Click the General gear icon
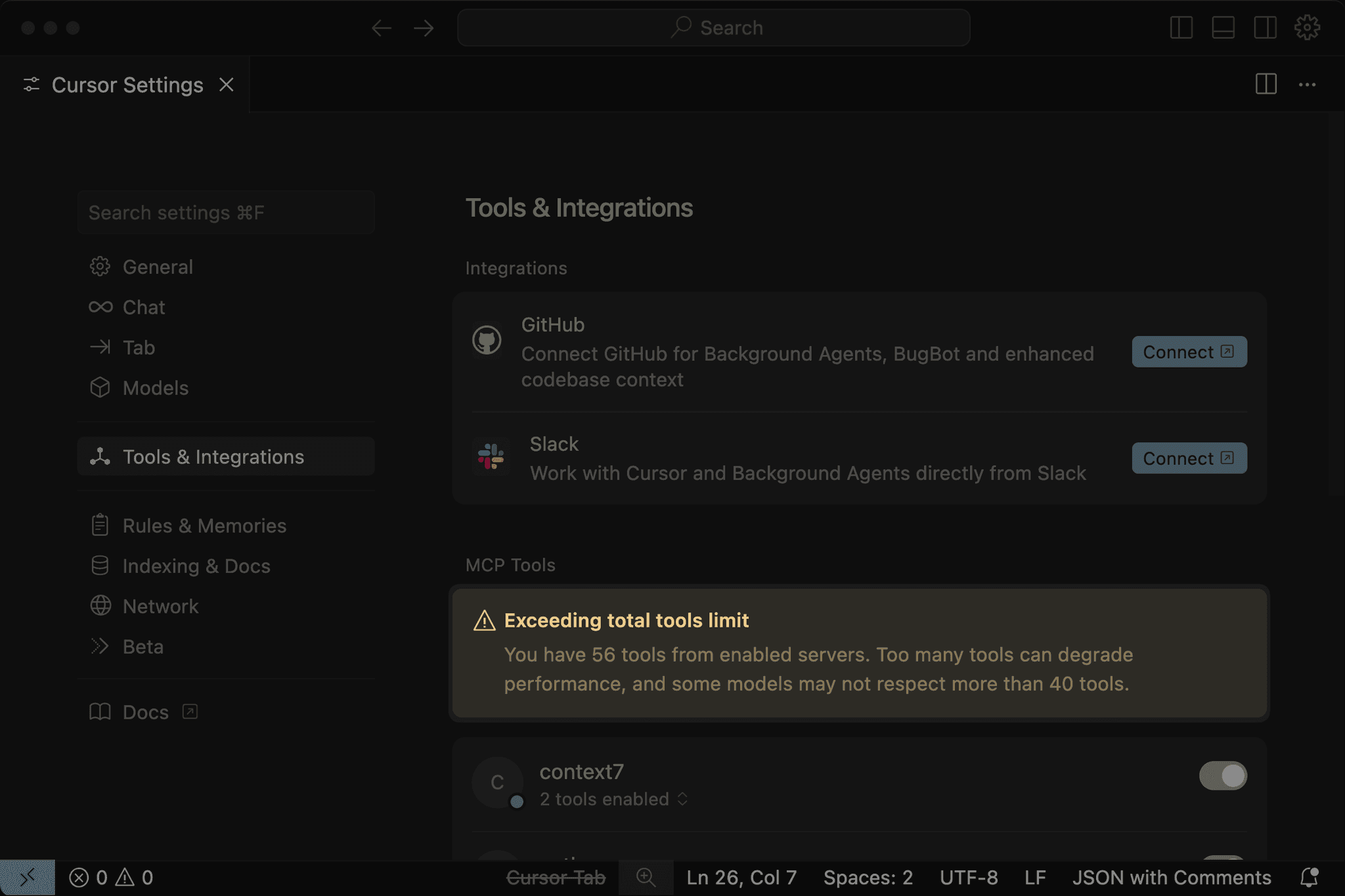 (x=100, y=267)
